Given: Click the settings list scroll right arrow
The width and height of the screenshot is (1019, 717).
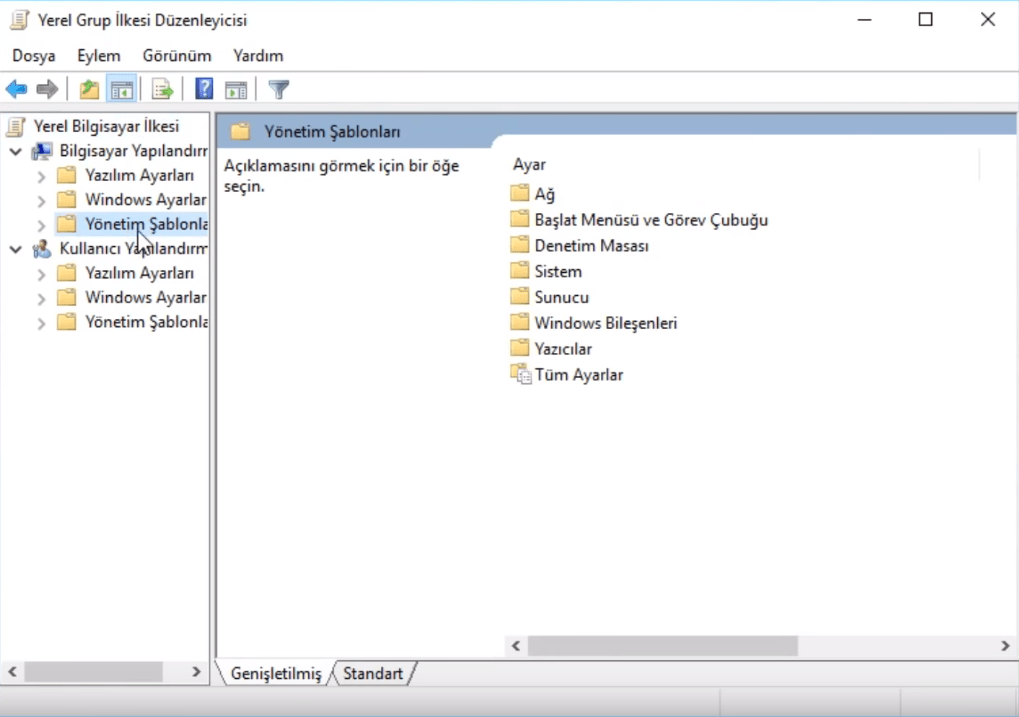Looking at the screenshot, I should [1005, 645].
